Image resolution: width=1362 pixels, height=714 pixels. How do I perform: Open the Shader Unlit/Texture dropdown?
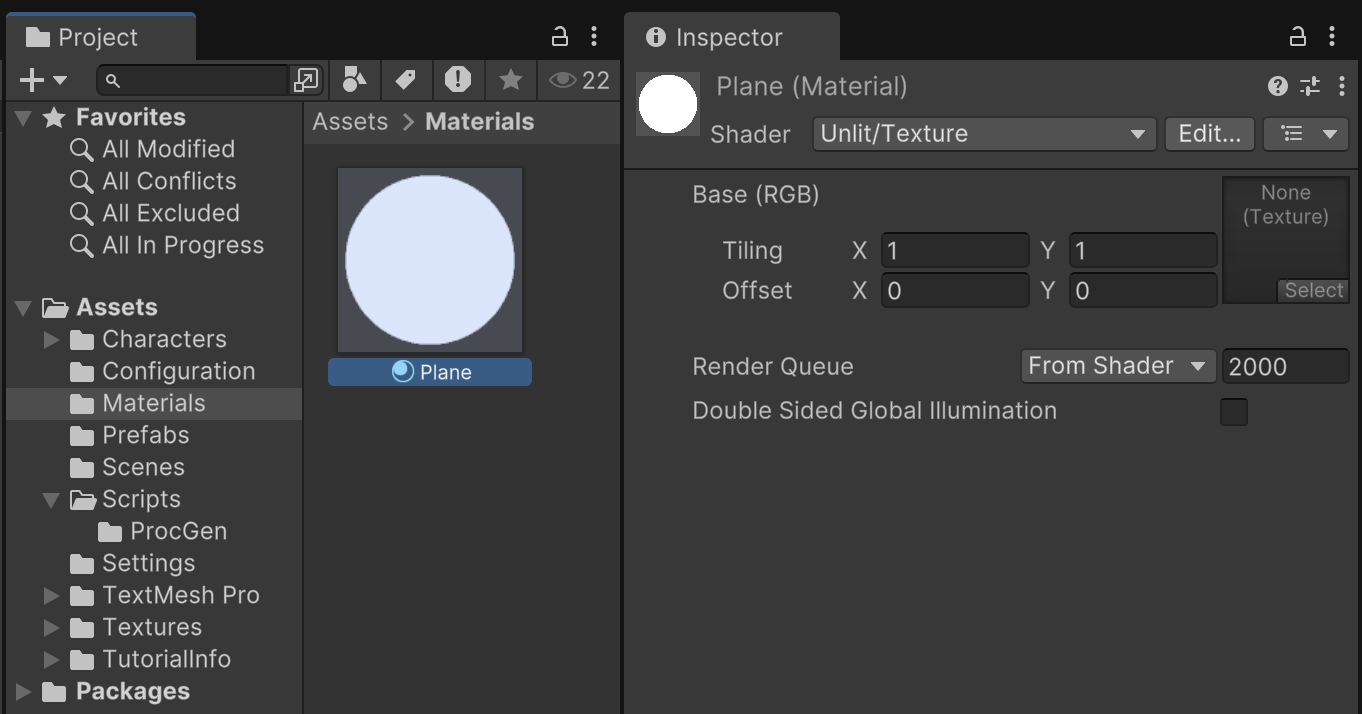pyautogui.click(x=984, y=134)
